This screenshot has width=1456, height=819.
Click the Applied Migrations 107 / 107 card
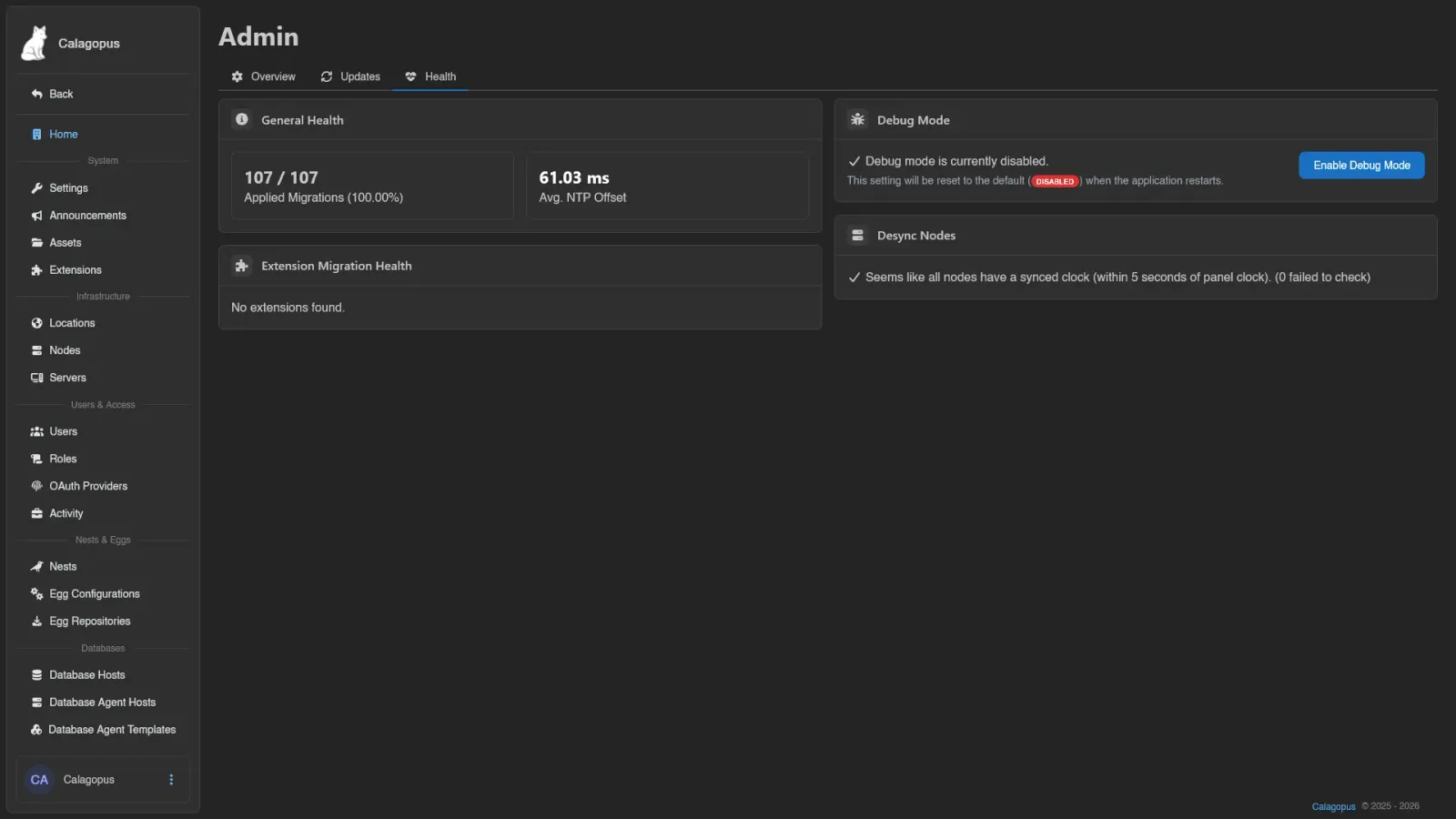pos(372,186)
